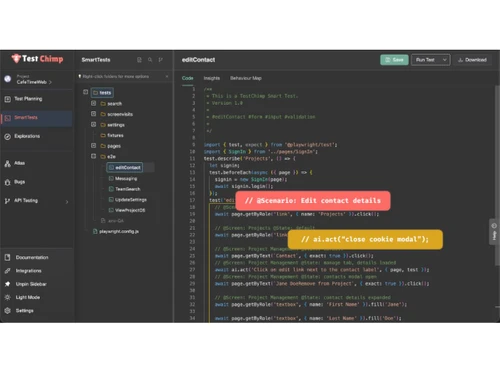Click the Bugs sidebar icon
Screen dimensions: 500x375
point(7,182)
